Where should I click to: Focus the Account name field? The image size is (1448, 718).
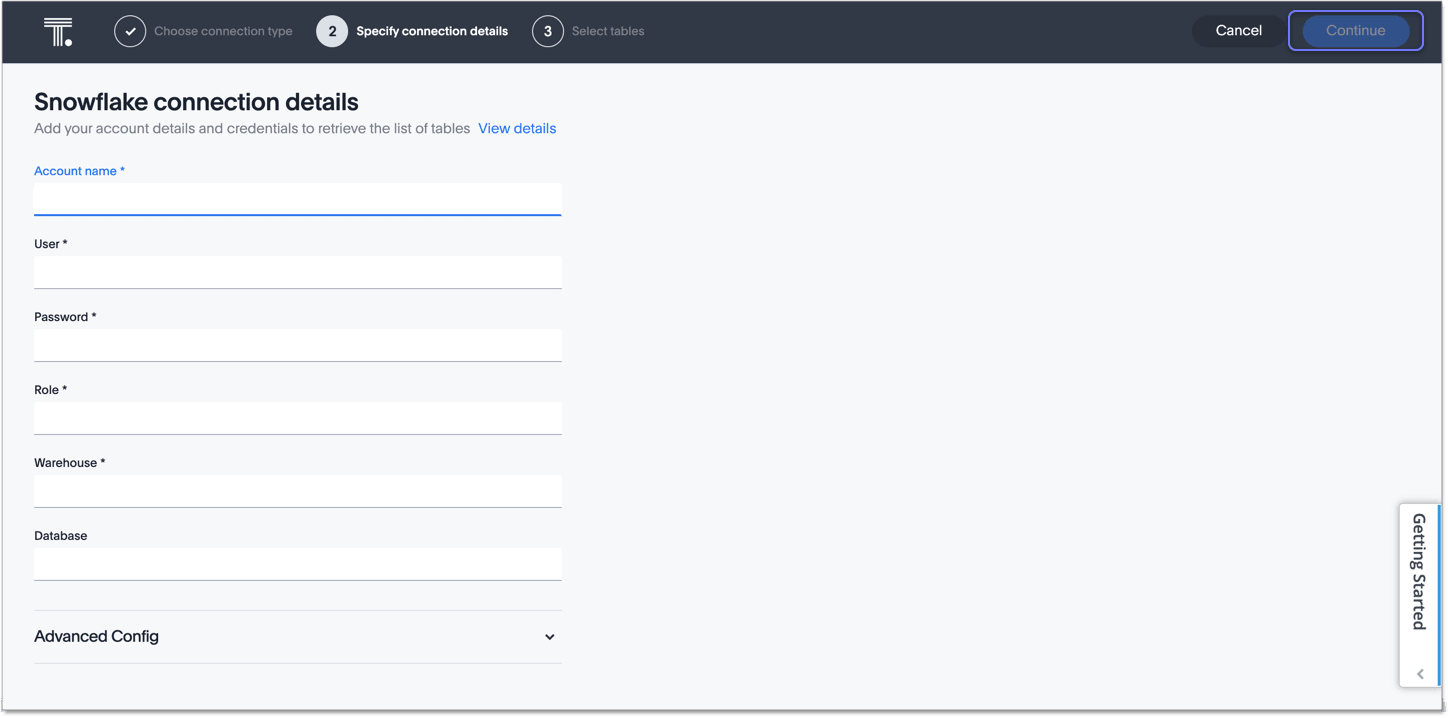point(297,199)
